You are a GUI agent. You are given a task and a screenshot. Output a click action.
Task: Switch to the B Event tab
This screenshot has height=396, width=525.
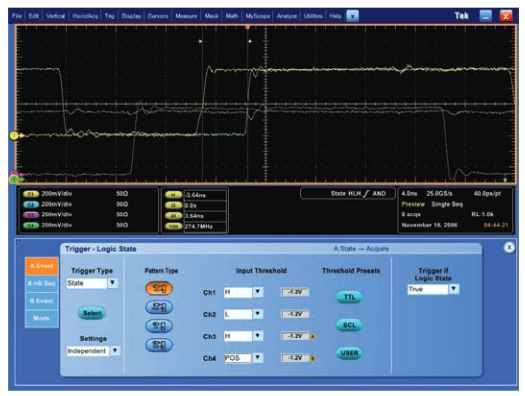pos(42,301)
